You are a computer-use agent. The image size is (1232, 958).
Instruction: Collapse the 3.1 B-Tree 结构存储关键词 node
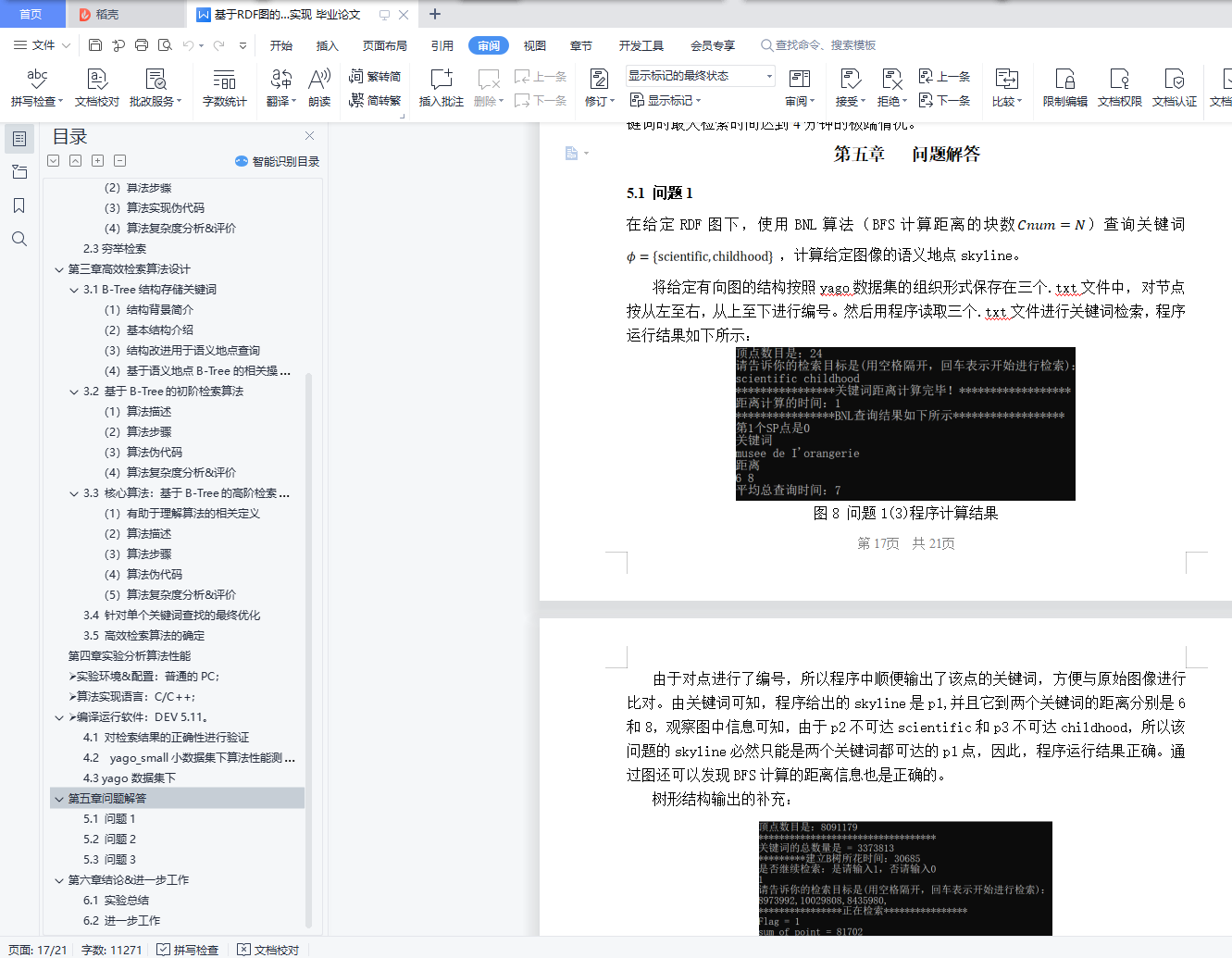pos(74,290)
